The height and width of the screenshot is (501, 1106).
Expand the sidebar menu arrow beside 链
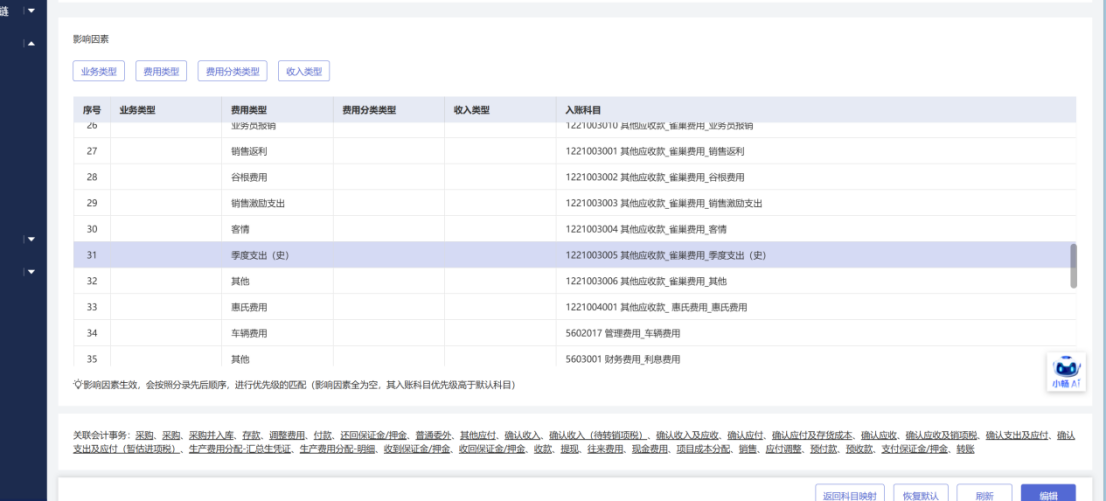tap(31, 10)
